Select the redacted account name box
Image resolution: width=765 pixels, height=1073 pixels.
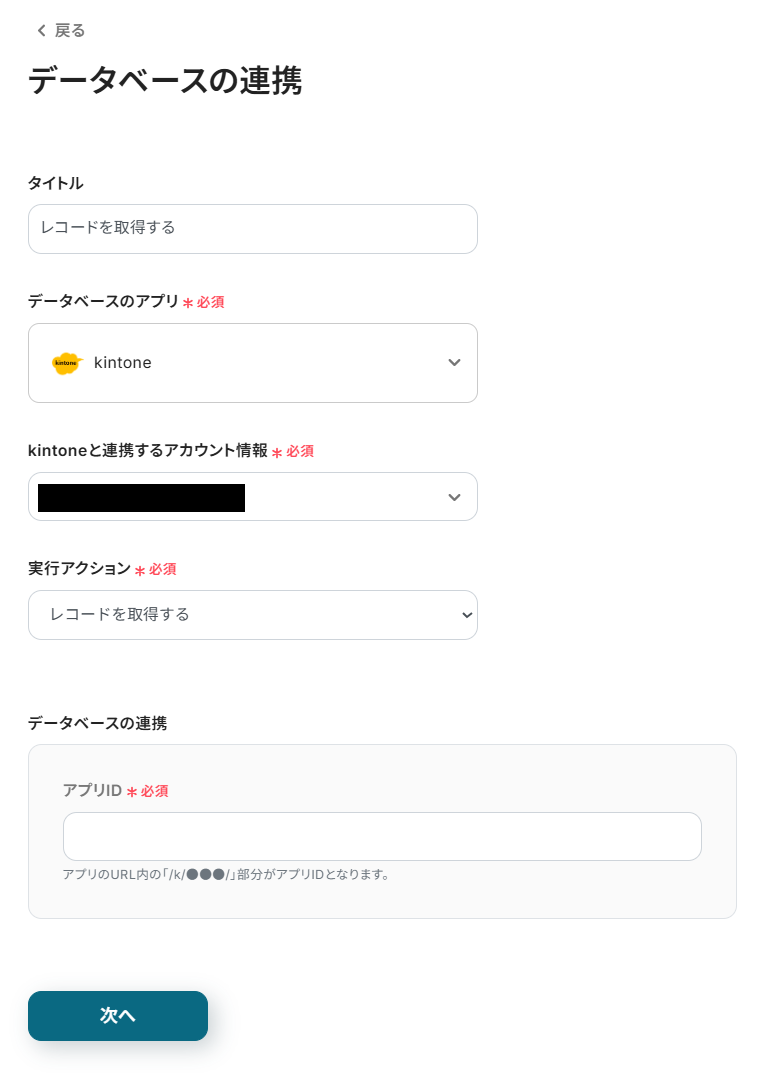[x=141, y=497]
